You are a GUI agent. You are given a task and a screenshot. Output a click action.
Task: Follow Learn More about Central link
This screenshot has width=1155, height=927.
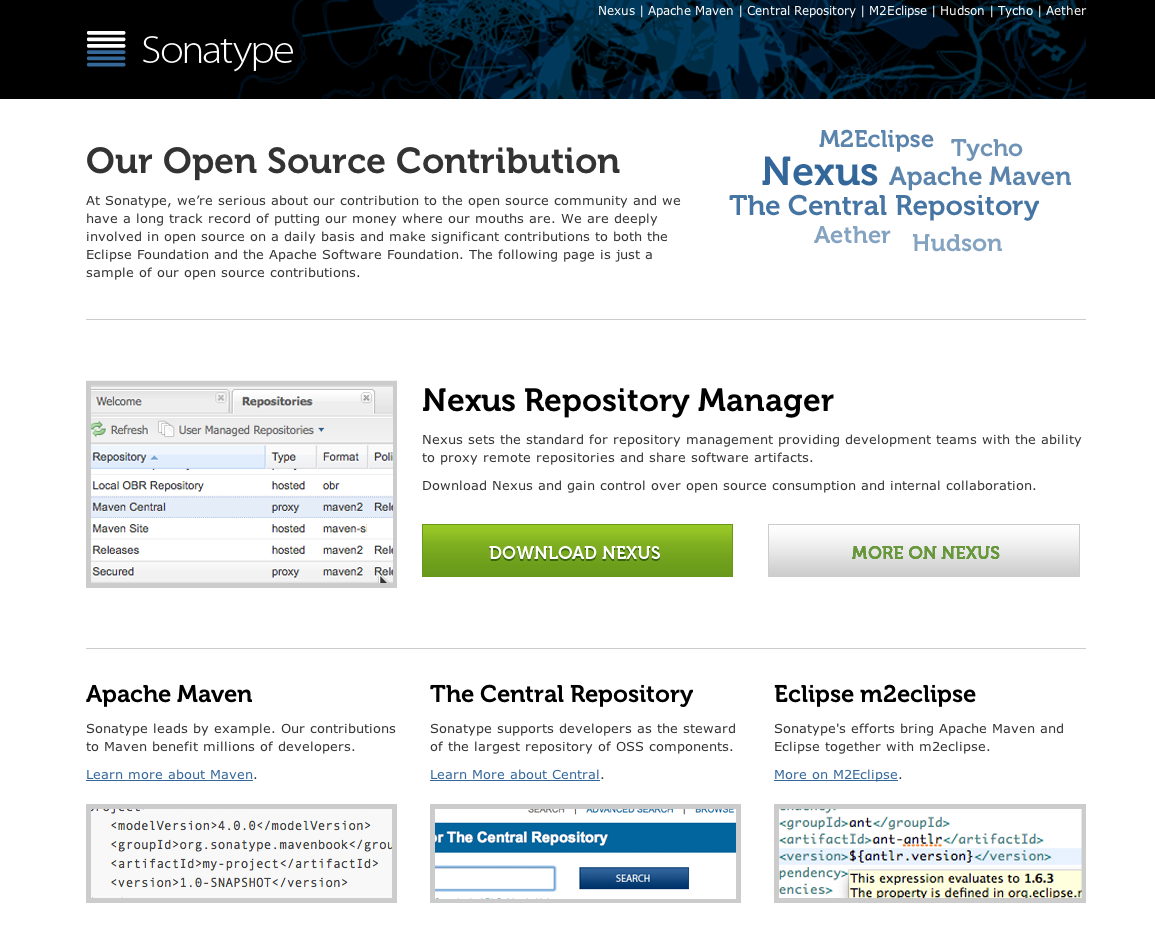pos(515,774)
